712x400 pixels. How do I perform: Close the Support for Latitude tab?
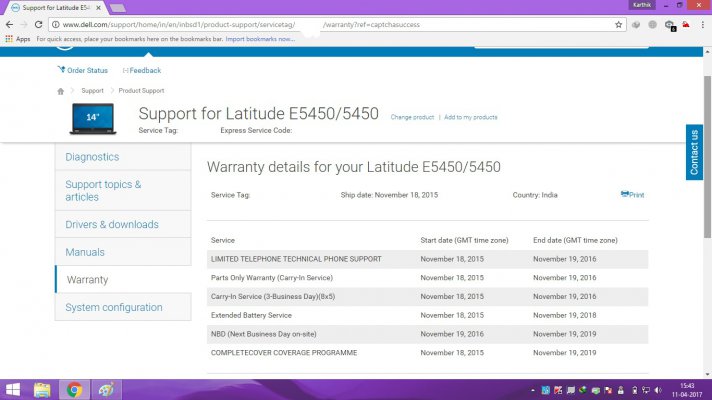[x=98, y=8]
